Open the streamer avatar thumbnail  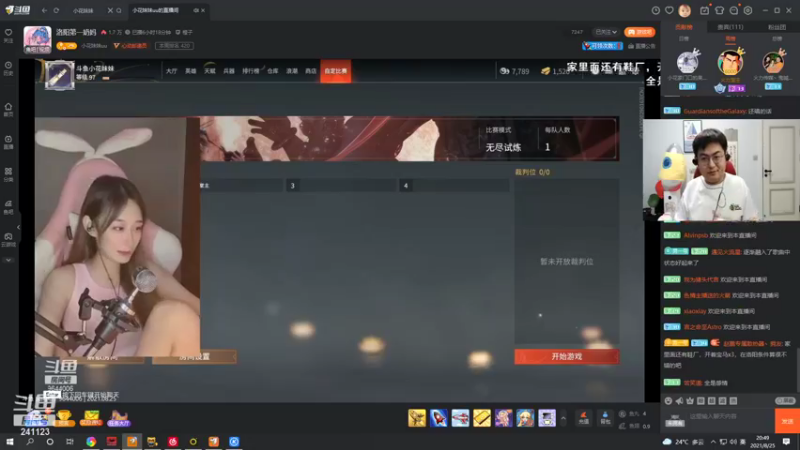[x=37, y=40]
